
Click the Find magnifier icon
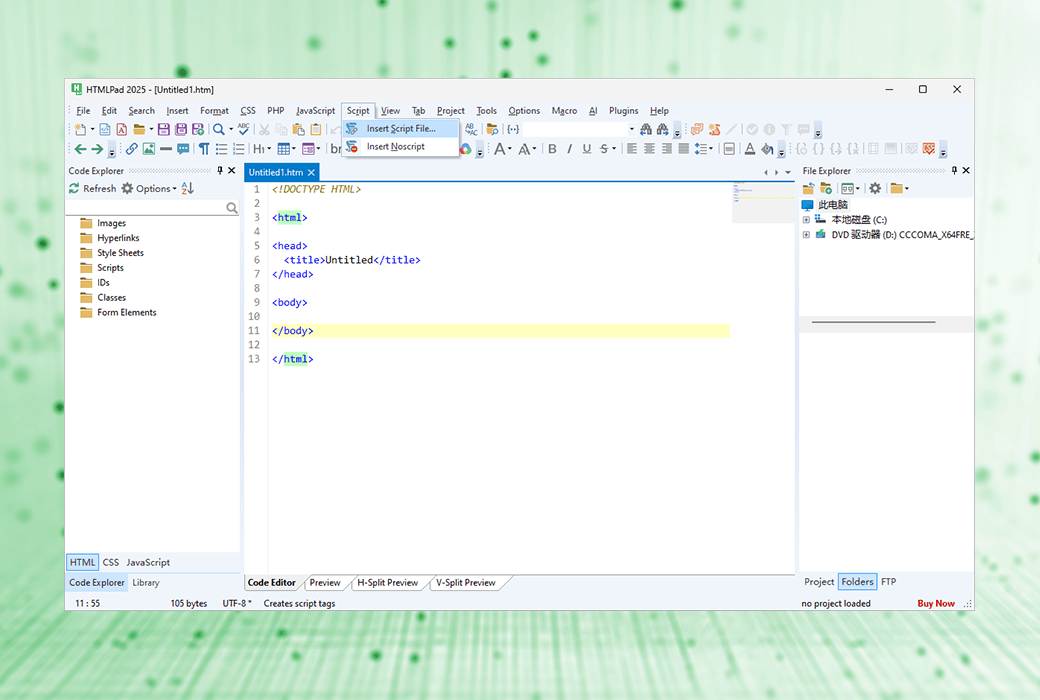[x=218, y=129]
